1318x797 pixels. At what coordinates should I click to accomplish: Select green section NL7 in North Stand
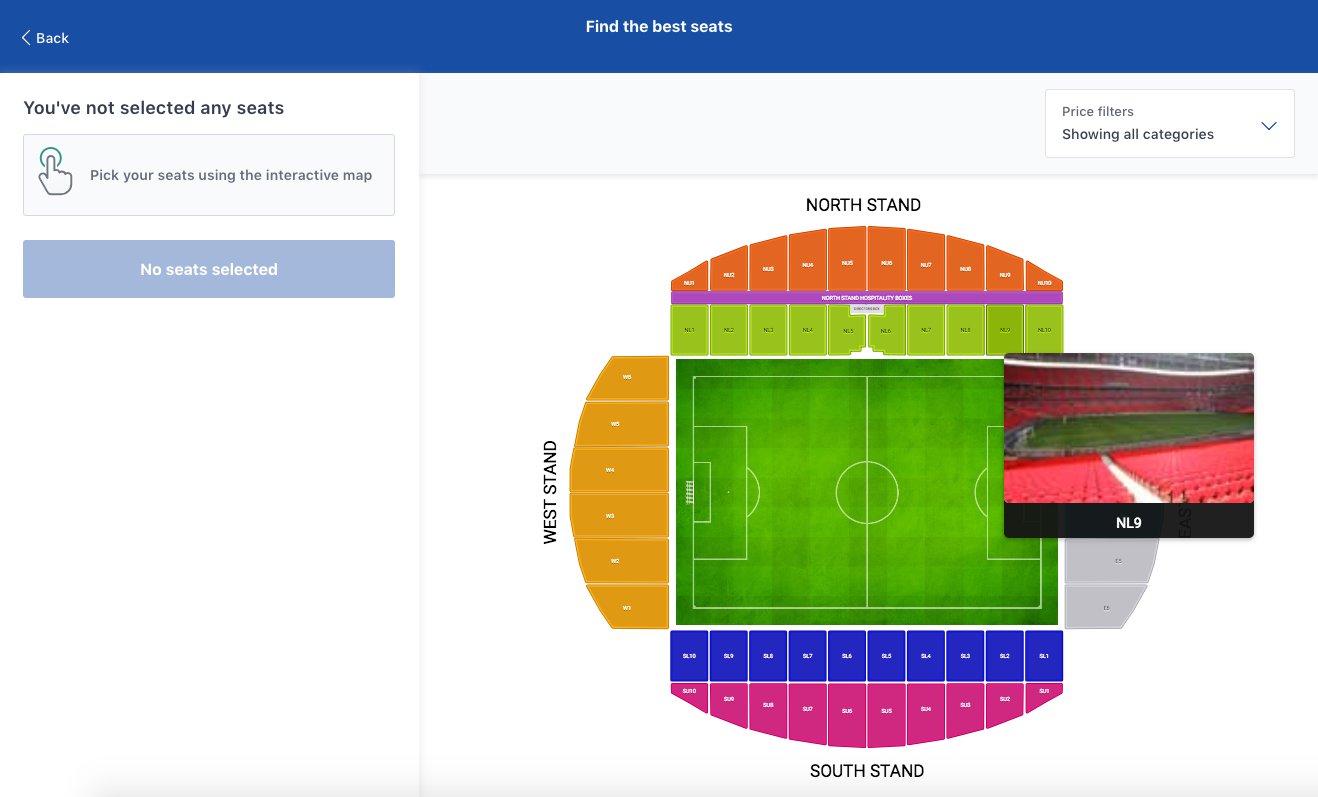[x=926, y=330]
